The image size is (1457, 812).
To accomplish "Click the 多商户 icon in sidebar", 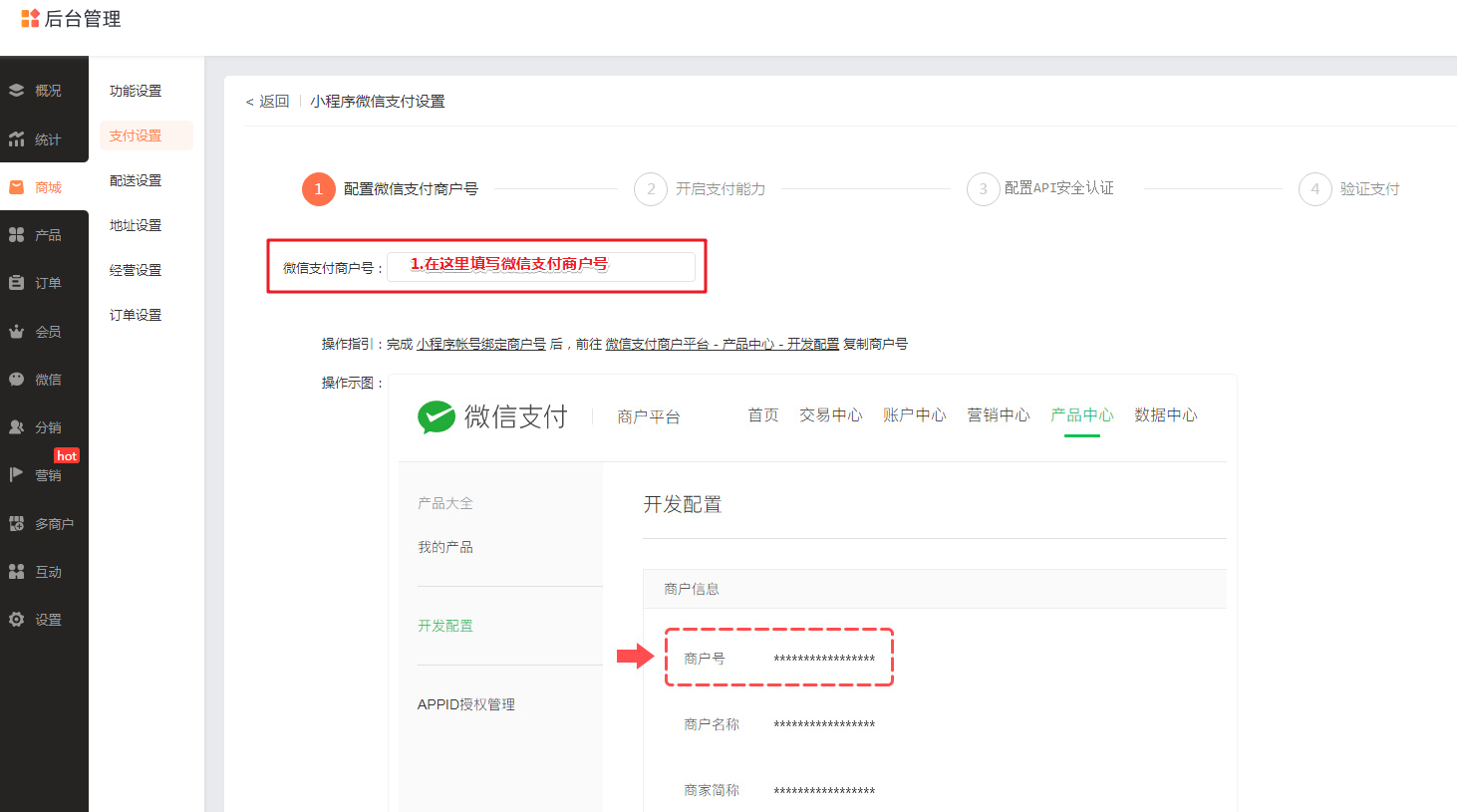I will click(16, 524).
